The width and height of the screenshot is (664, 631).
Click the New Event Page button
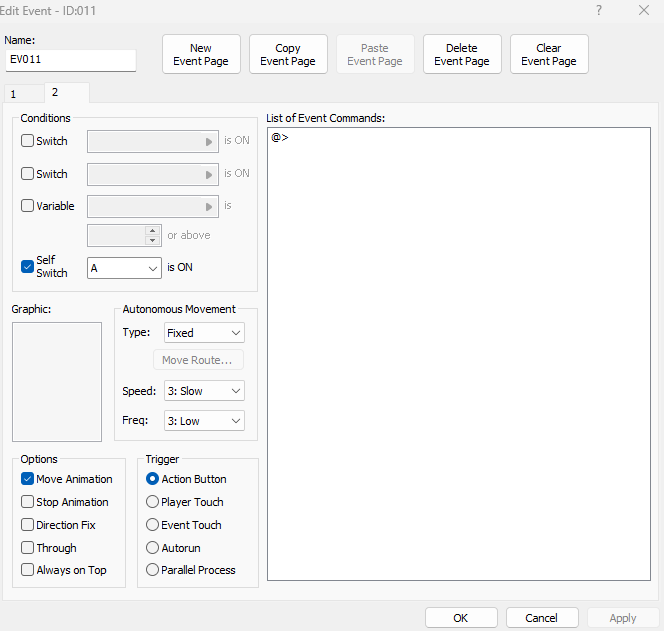[x=201, y=54]
